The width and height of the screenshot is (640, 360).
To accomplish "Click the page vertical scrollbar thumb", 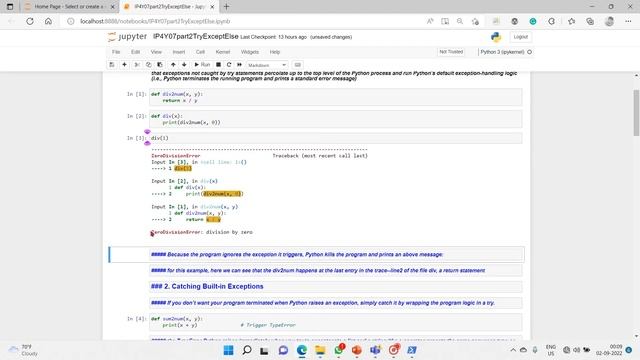I will (636, 113).
